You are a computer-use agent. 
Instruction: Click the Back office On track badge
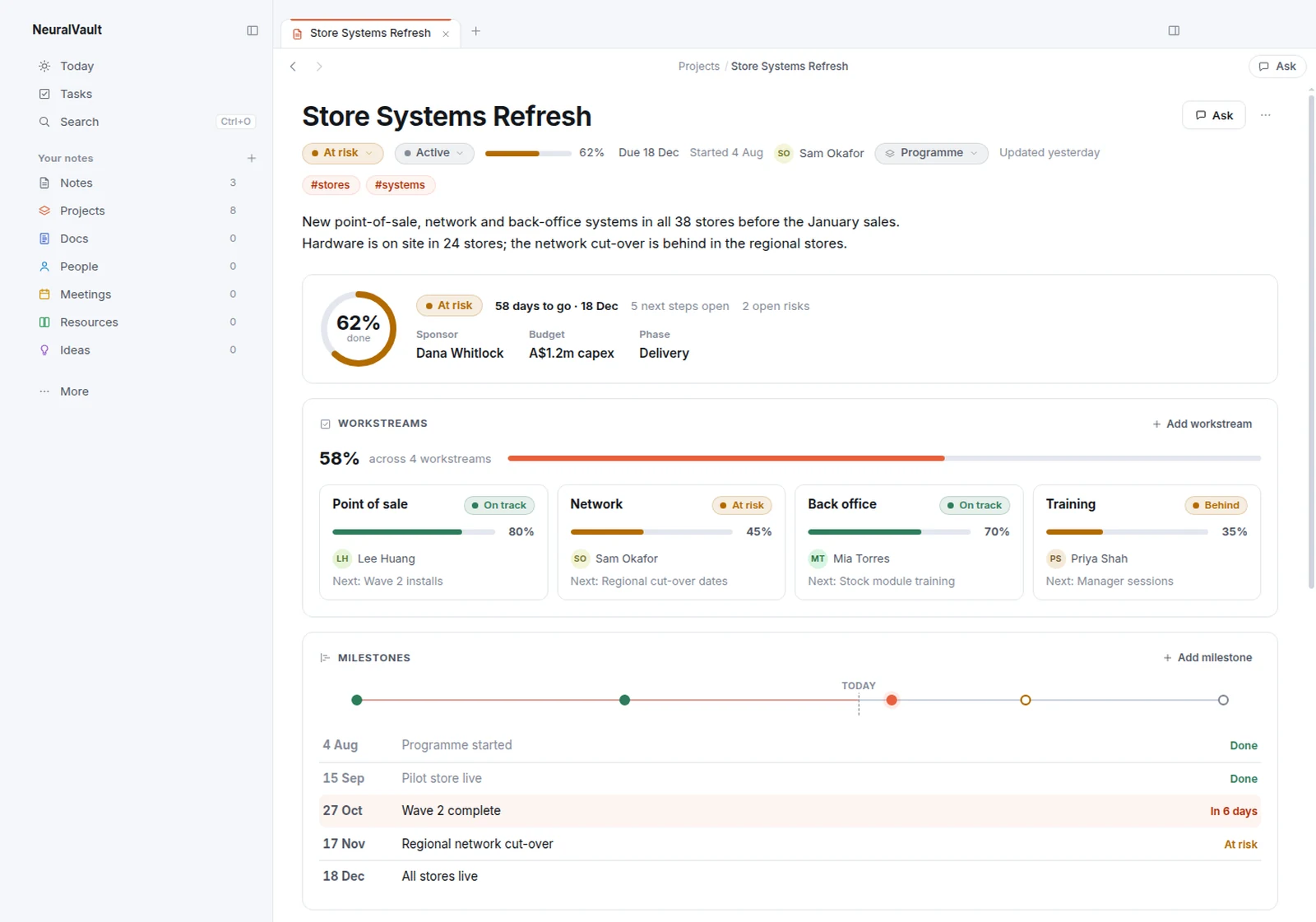pos(975,505)
